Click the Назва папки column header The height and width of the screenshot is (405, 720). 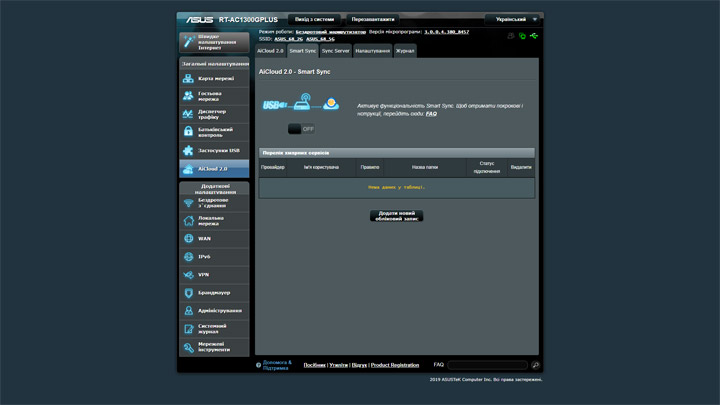(425, 167)
